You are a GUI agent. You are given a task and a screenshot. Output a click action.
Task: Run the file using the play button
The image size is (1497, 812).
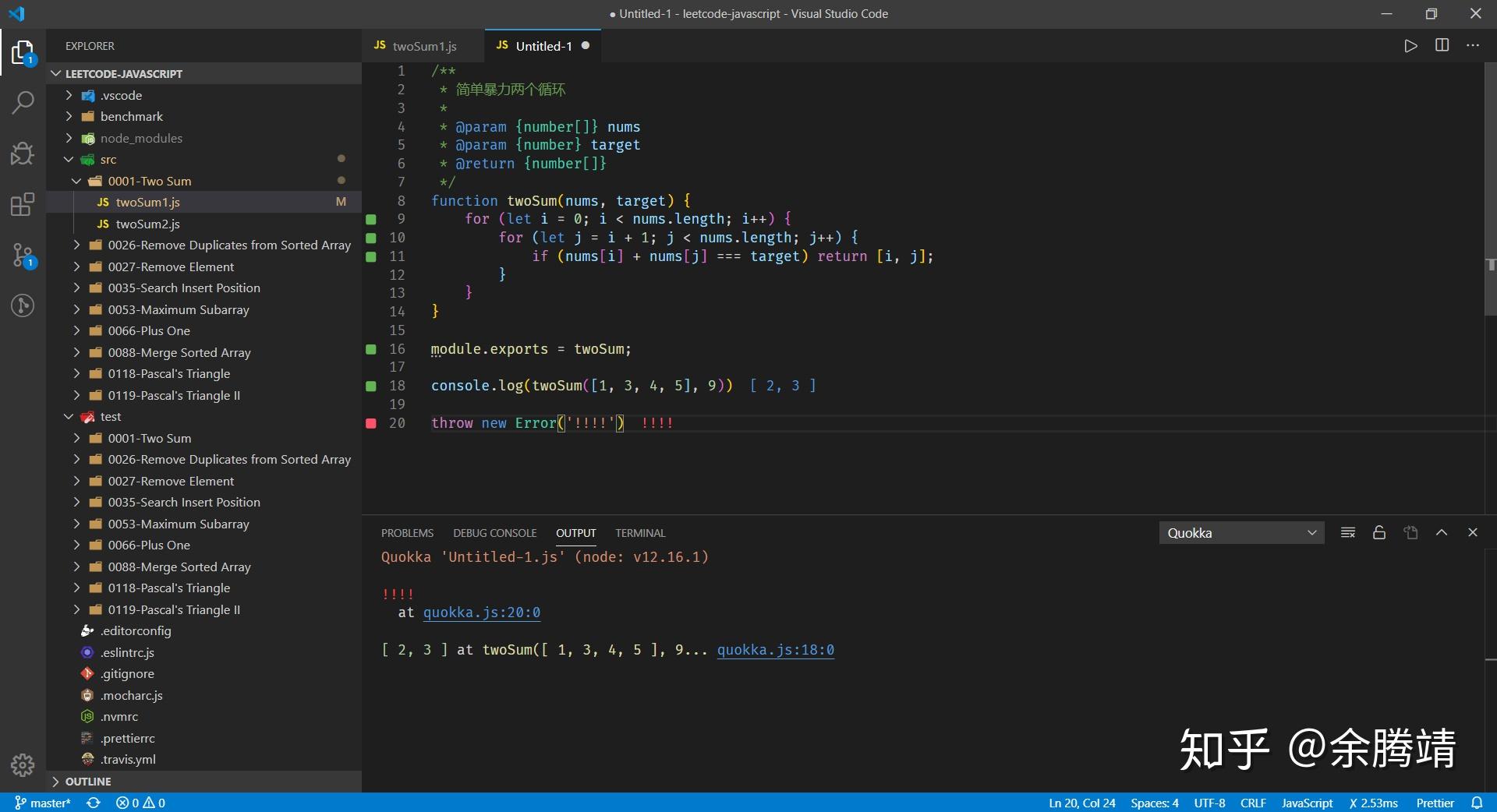click(x=1410, y=45)
